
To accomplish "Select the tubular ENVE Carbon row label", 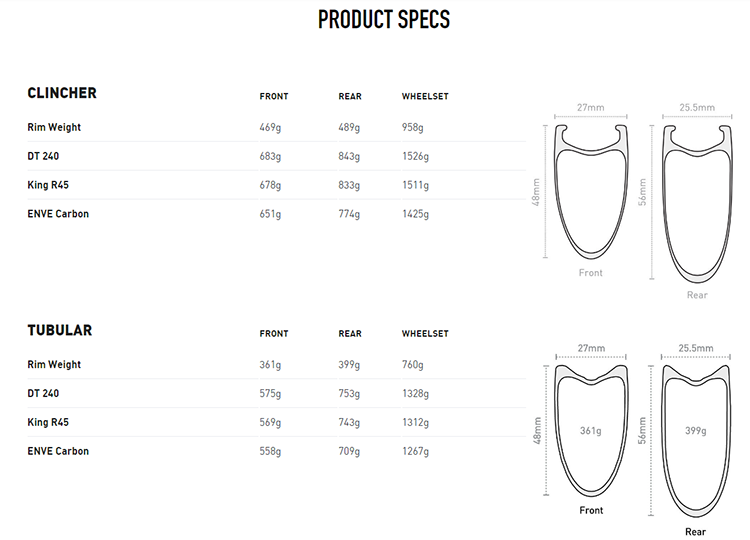I will point(58,451).
